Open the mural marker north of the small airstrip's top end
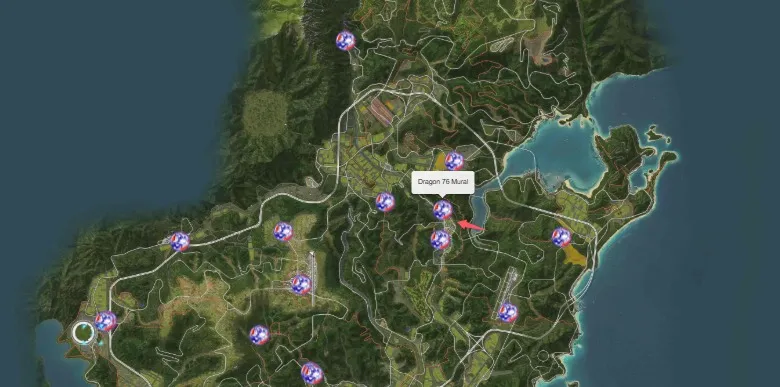The width and height of the screenshot is (780, 387). [x=283, y=232]
